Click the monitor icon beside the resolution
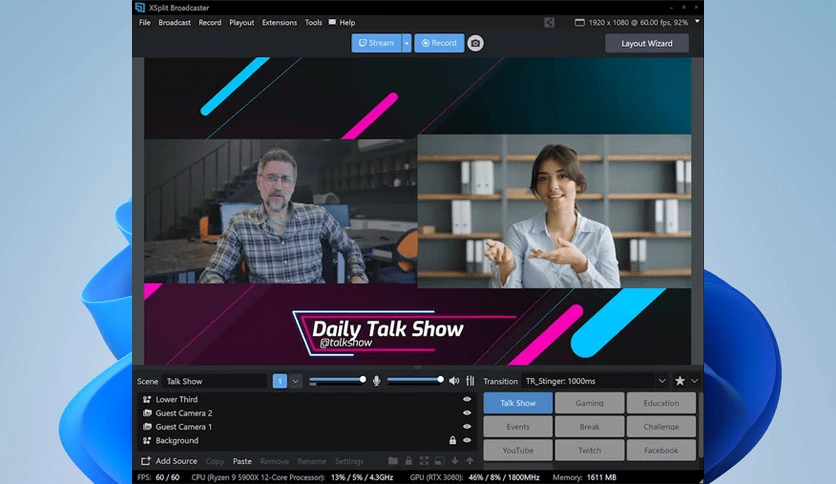Image resolution: width=836 pixels, height=484 pixels. coord(580,22)
